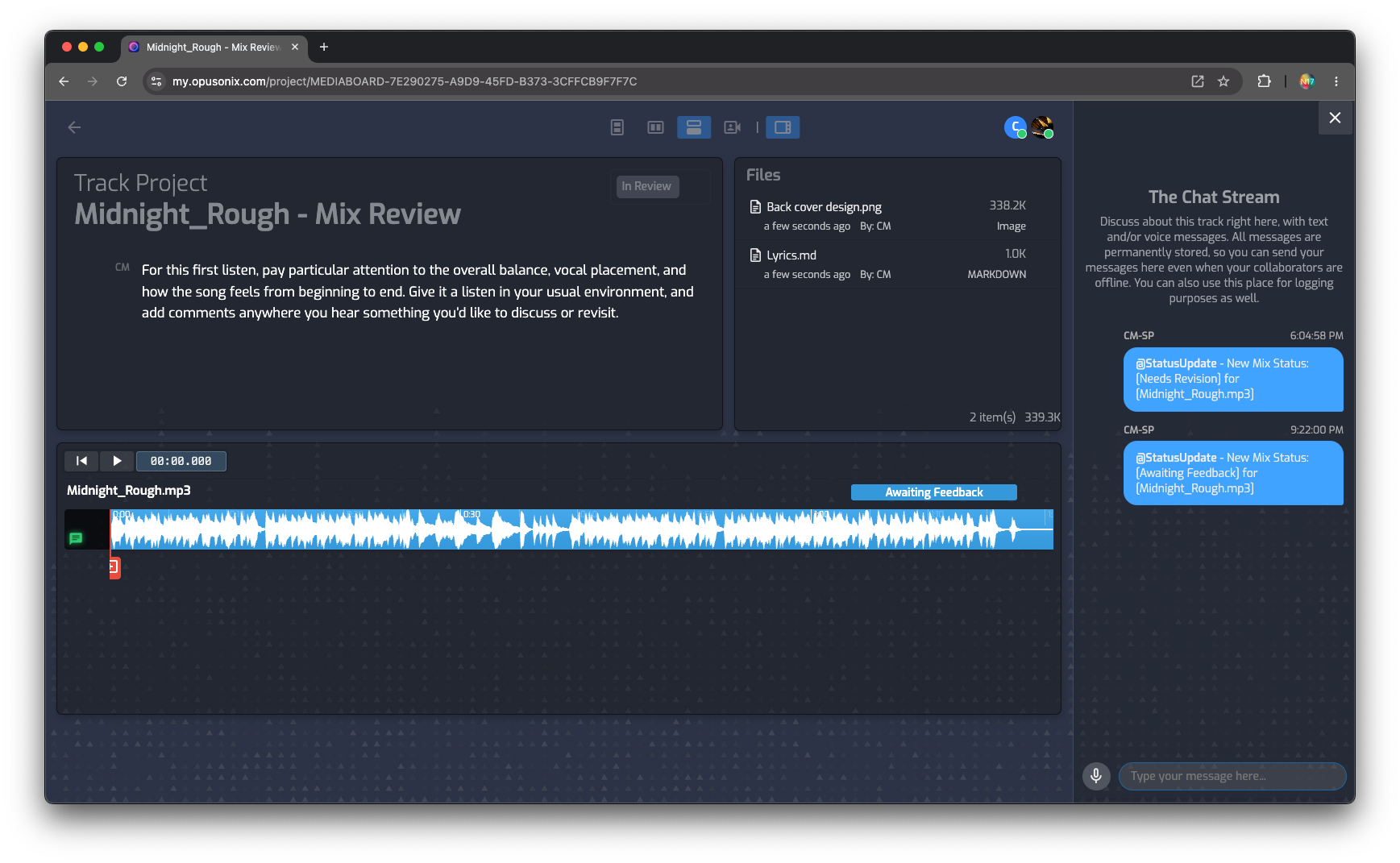Open the Lyrics.md file

791,255
